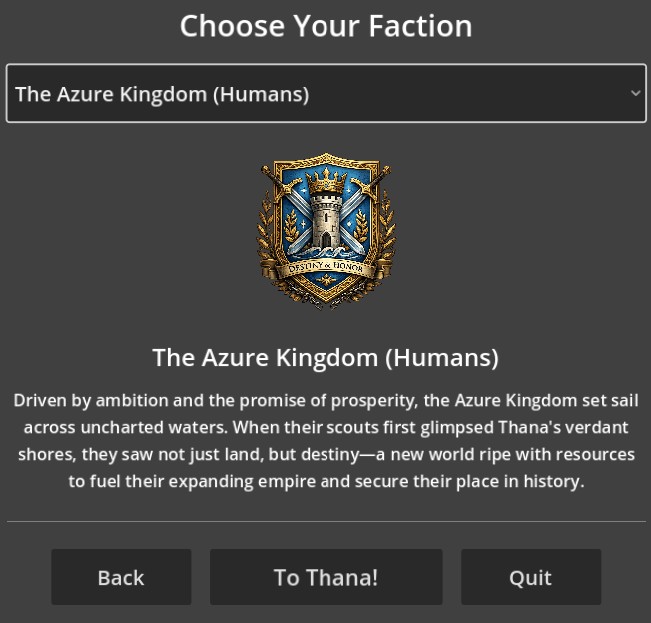Viewport: 651px width, 623px height.
Task: Click the dropdown chevron arrow
Action: tap(635, 93)
